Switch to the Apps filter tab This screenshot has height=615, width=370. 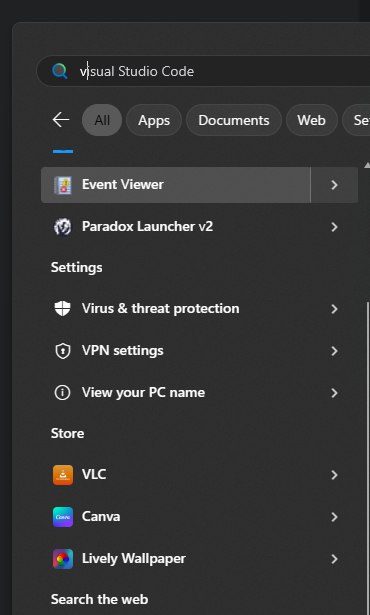click(154, 120)
